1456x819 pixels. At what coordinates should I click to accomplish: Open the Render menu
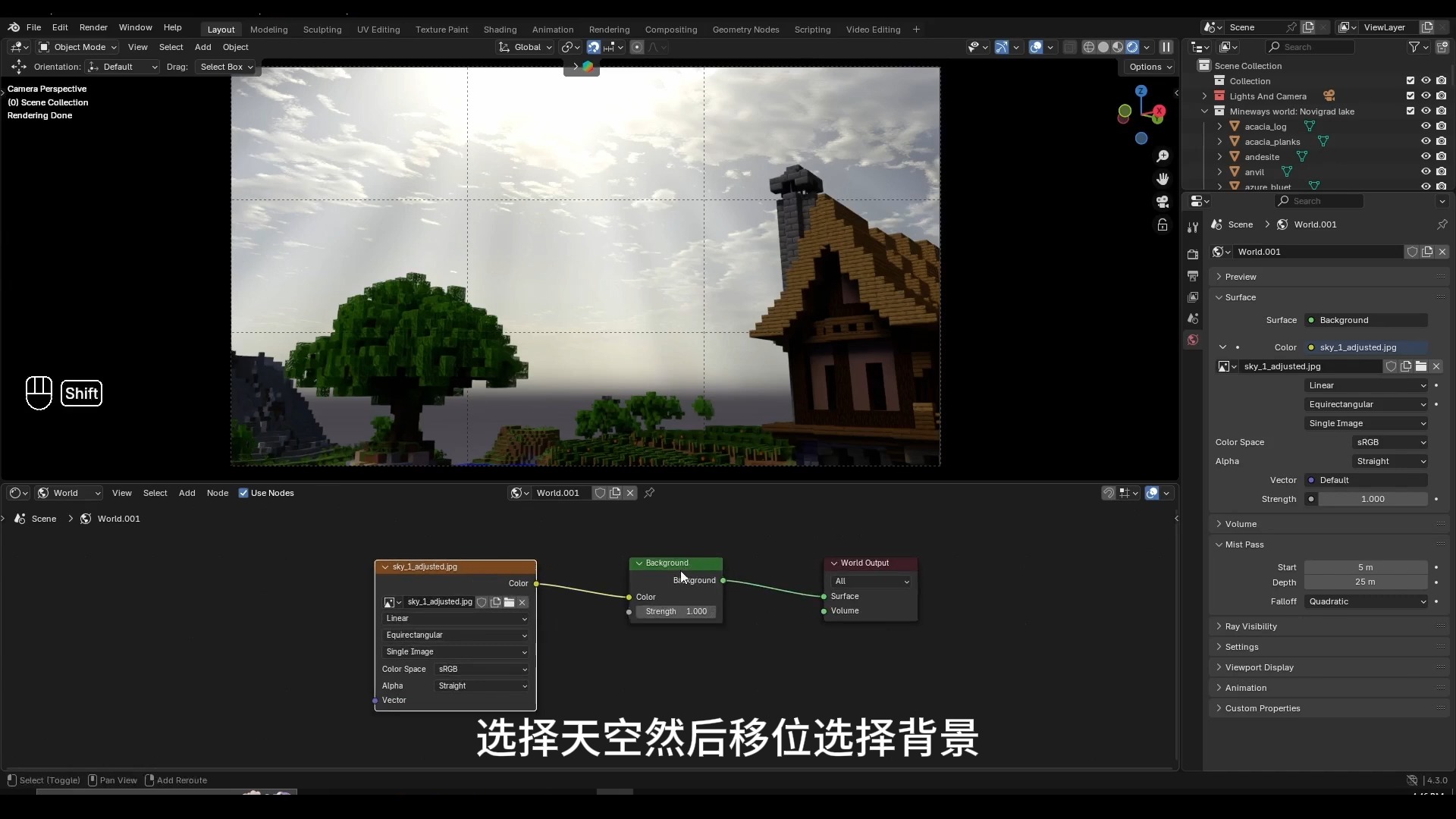[x=93, y=27]
